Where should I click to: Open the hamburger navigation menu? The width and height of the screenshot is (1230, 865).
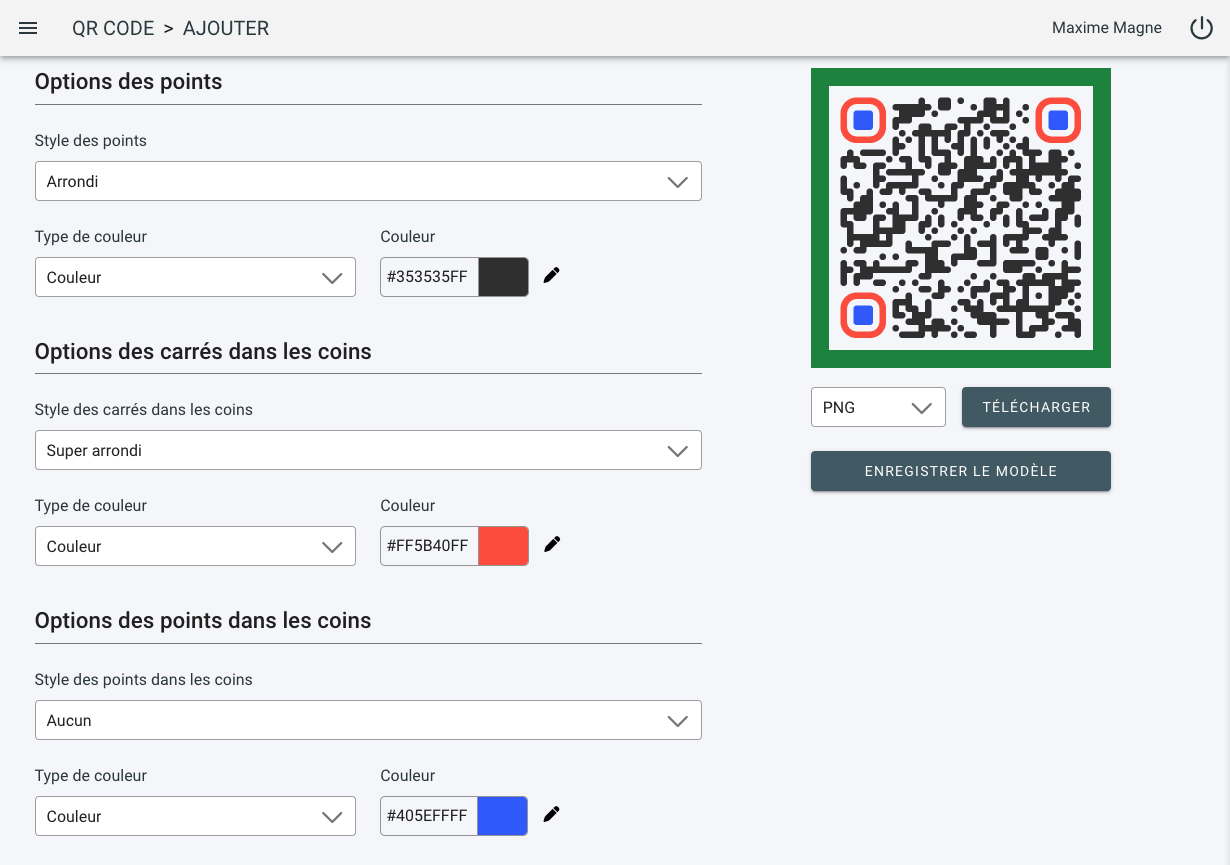(x=28, y=28)
